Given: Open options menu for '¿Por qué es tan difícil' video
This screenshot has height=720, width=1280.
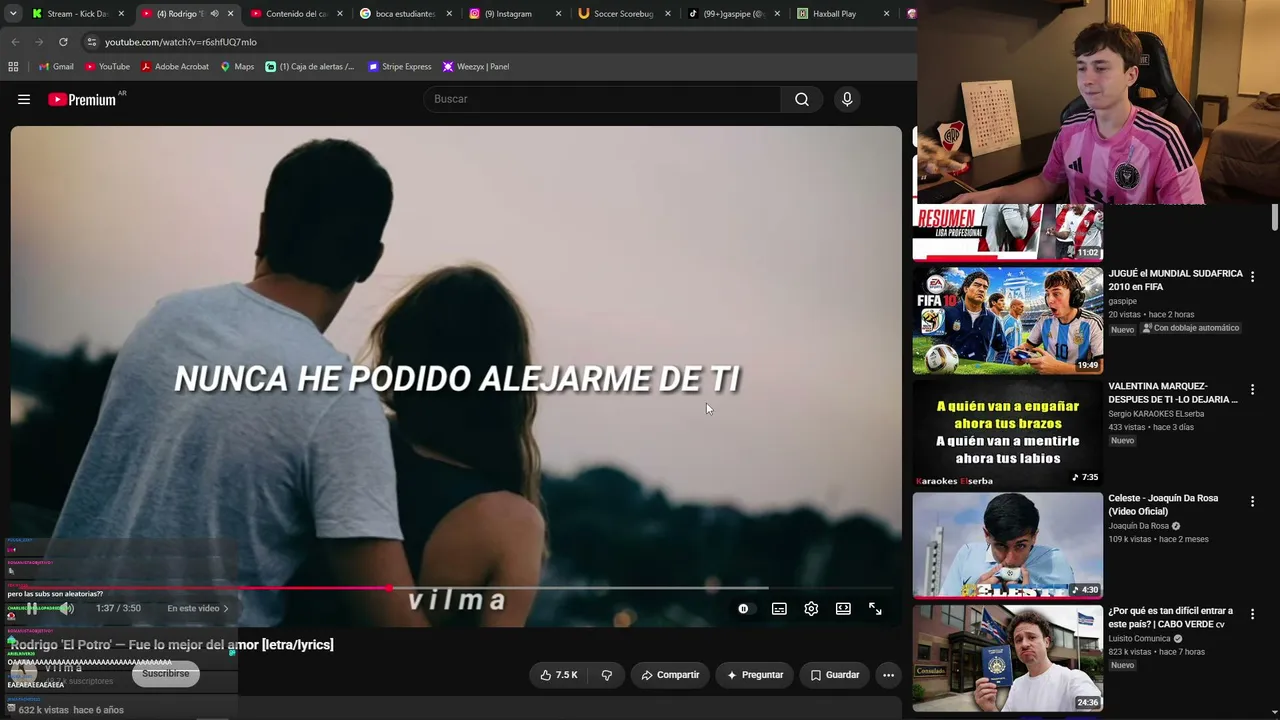Looking at the screenshot, I should [x=1252, y=614].
